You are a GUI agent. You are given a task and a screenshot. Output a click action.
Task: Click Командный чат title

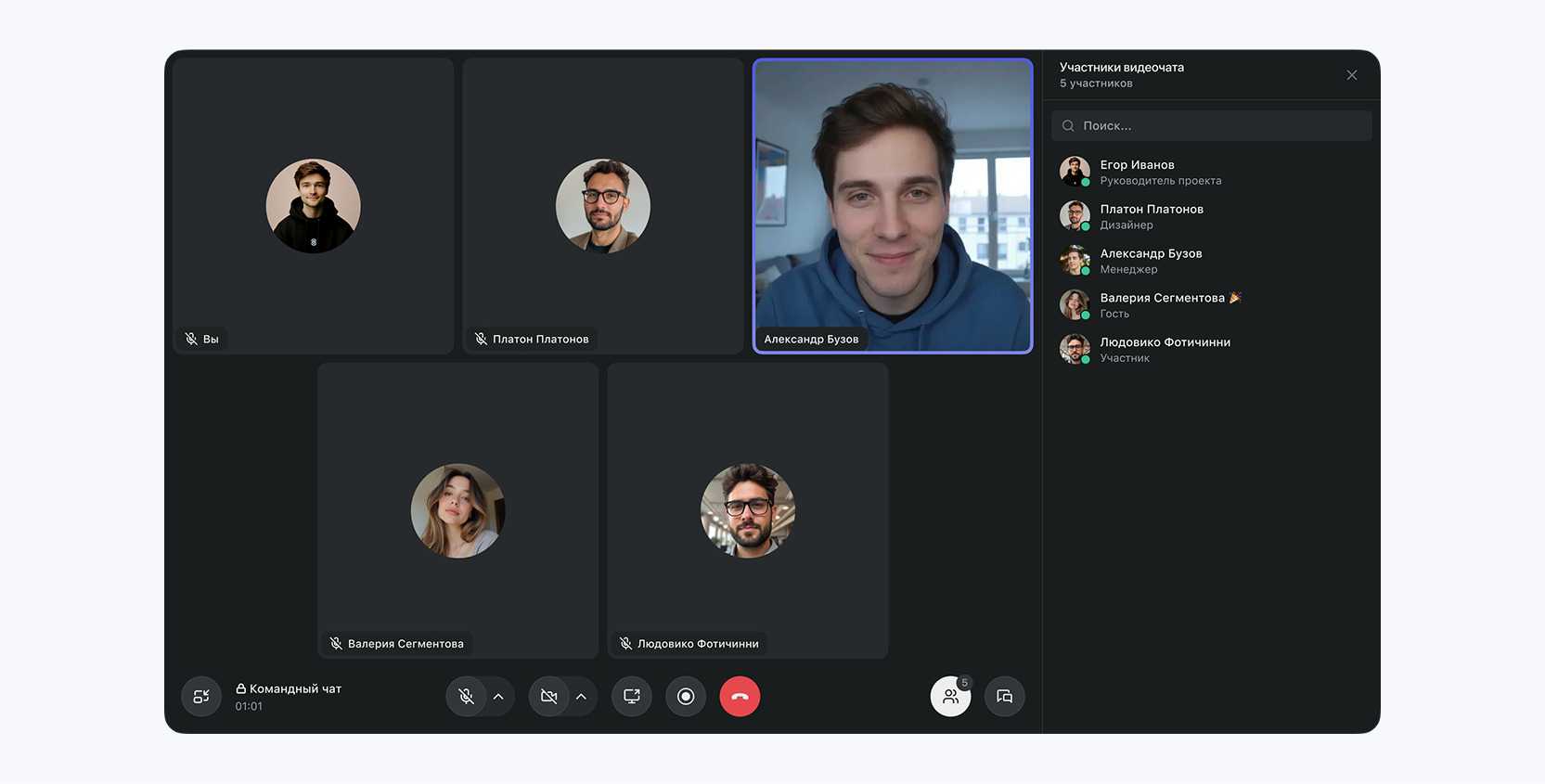click(x=295, y=688)
